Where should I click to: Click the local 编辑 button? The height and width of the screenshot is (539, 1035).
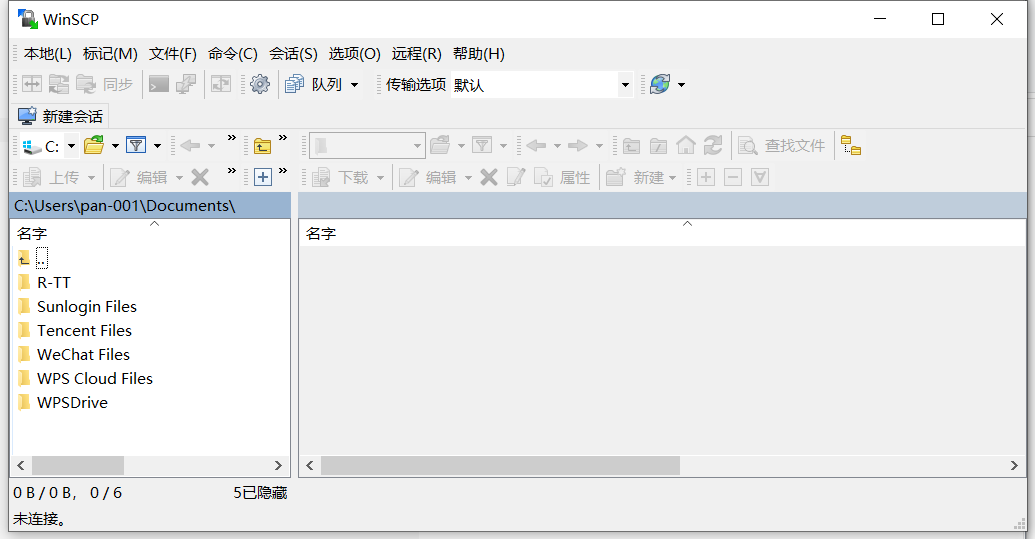[x=139, y=177]
